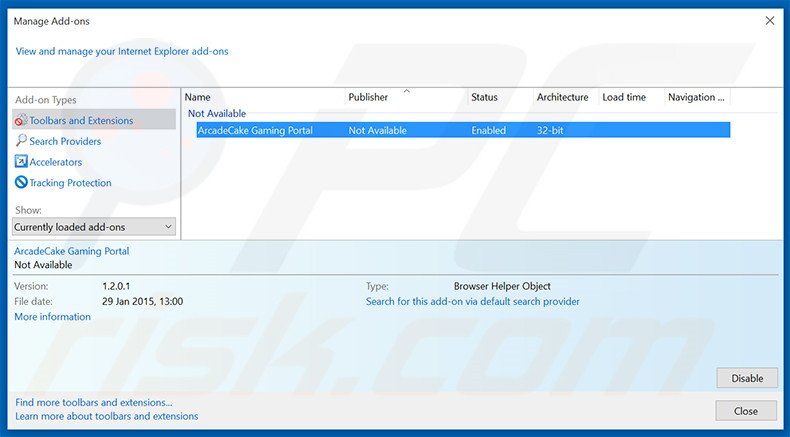Sort by Architecture column header

[x=562, y=97]
